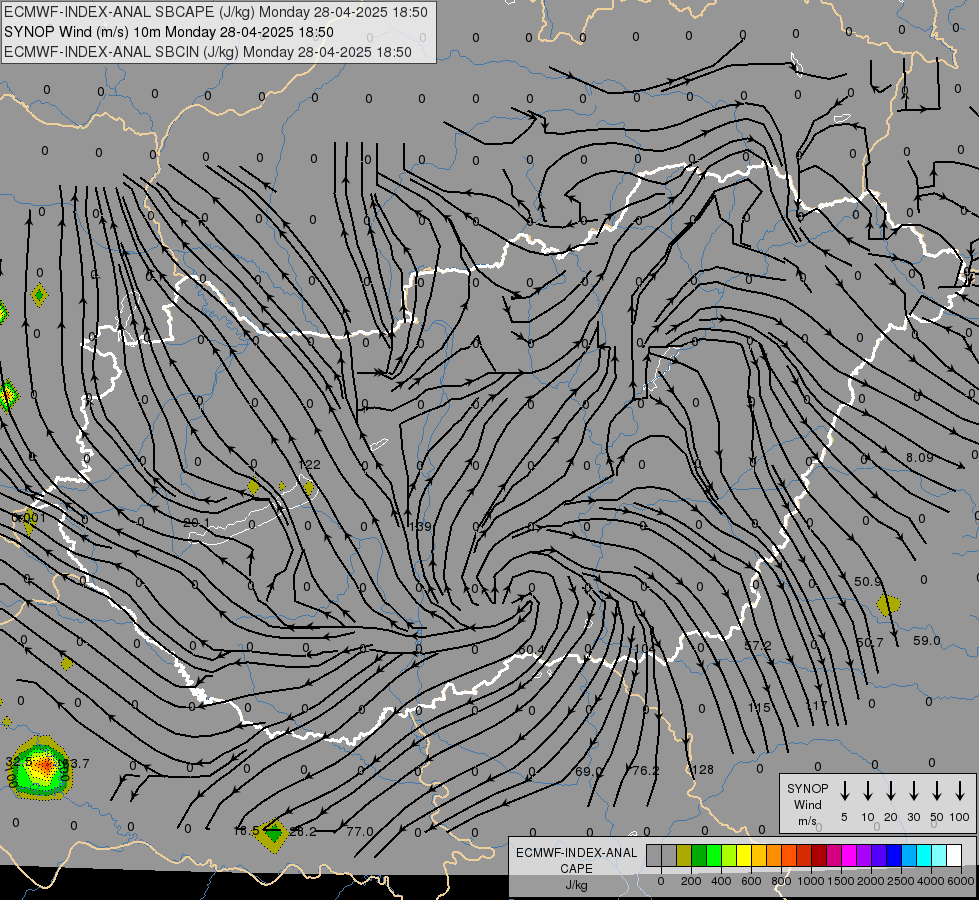Click the 76.2 value near the bottom
Image resolution: width=979 pixels, height=900 pixels.
pos(646,770)
